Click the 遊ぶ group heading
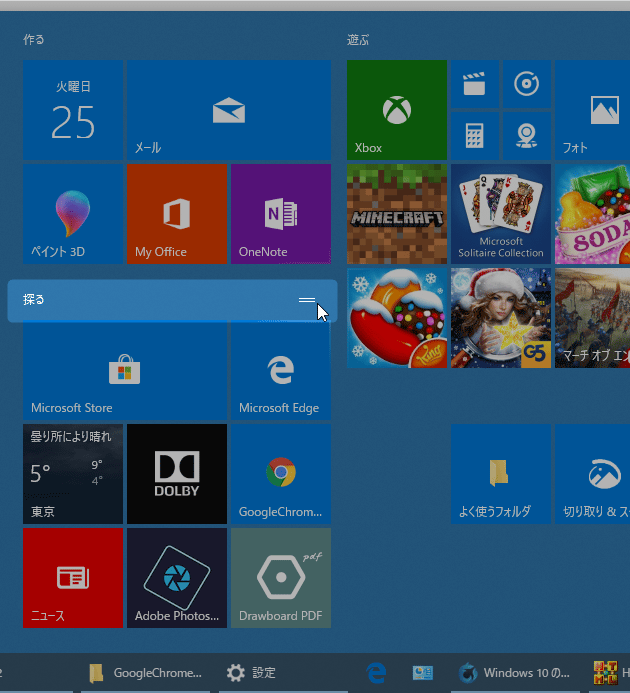 (x=358, y=40)
